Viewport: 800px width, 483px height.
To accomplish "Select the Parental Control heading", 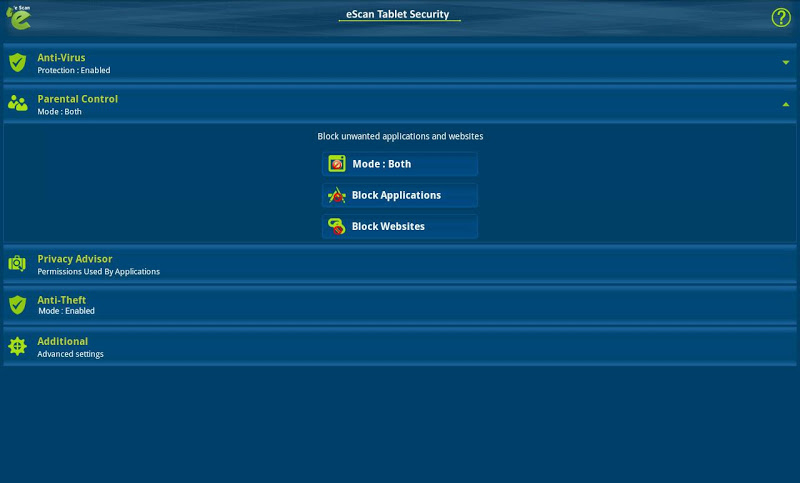I will click(78, 99).
